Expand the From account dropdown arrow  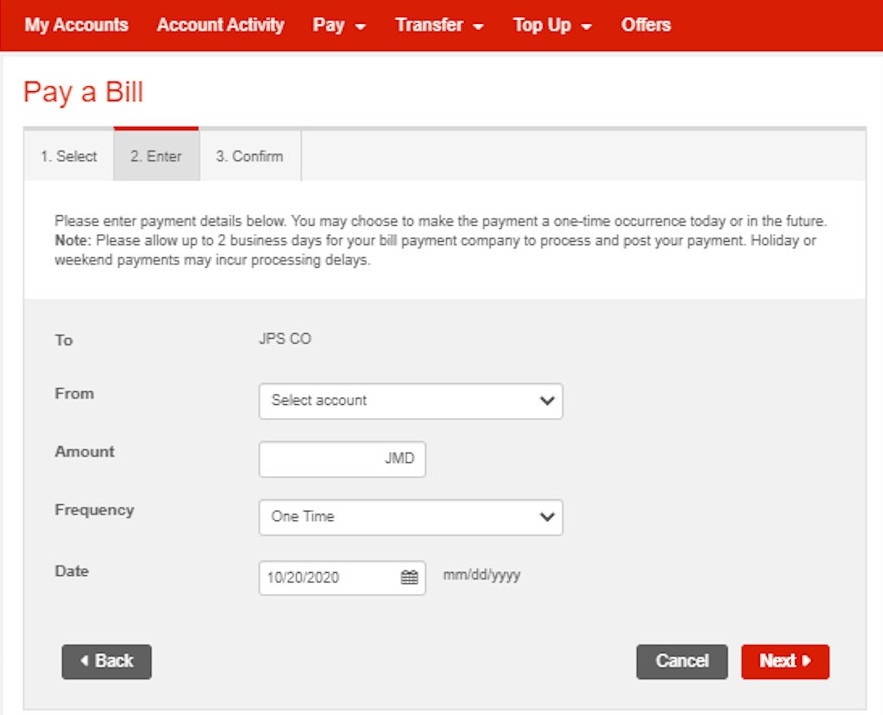[x=546, y=400]
